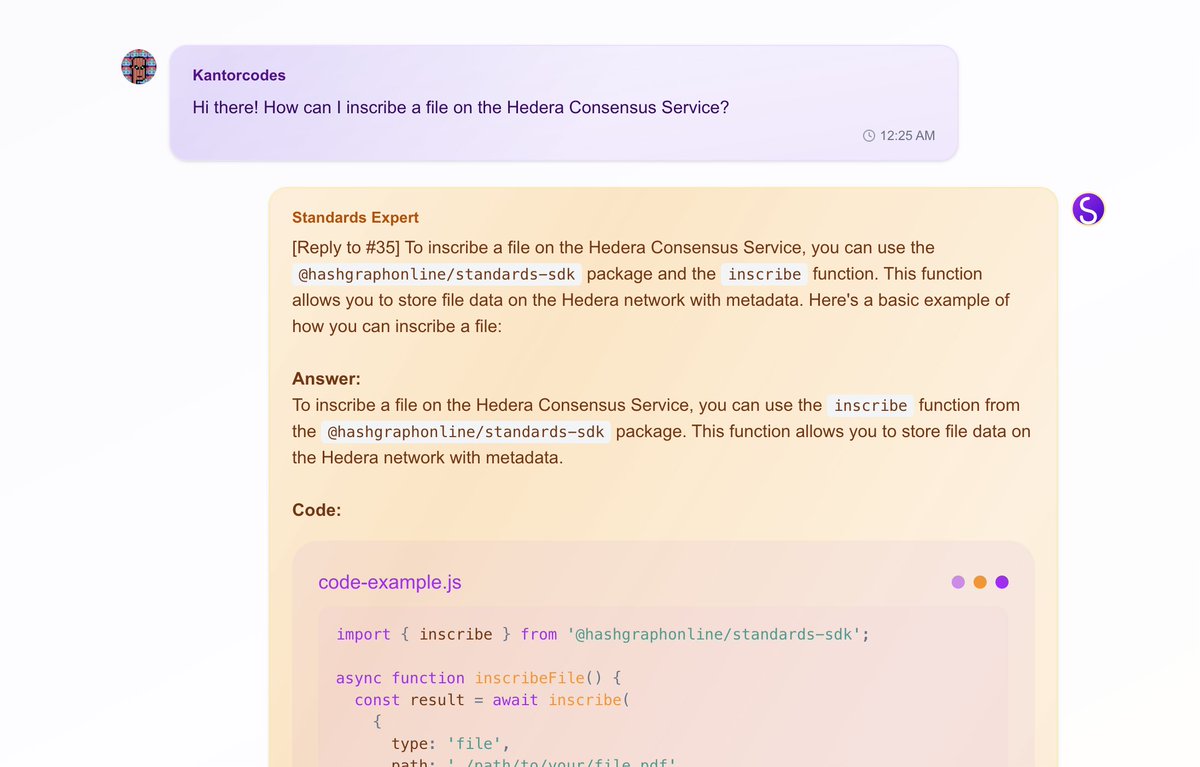Click the Standards Expert purple S avatar
This screenshot has width=1200, height=767.
(1088, 209)
